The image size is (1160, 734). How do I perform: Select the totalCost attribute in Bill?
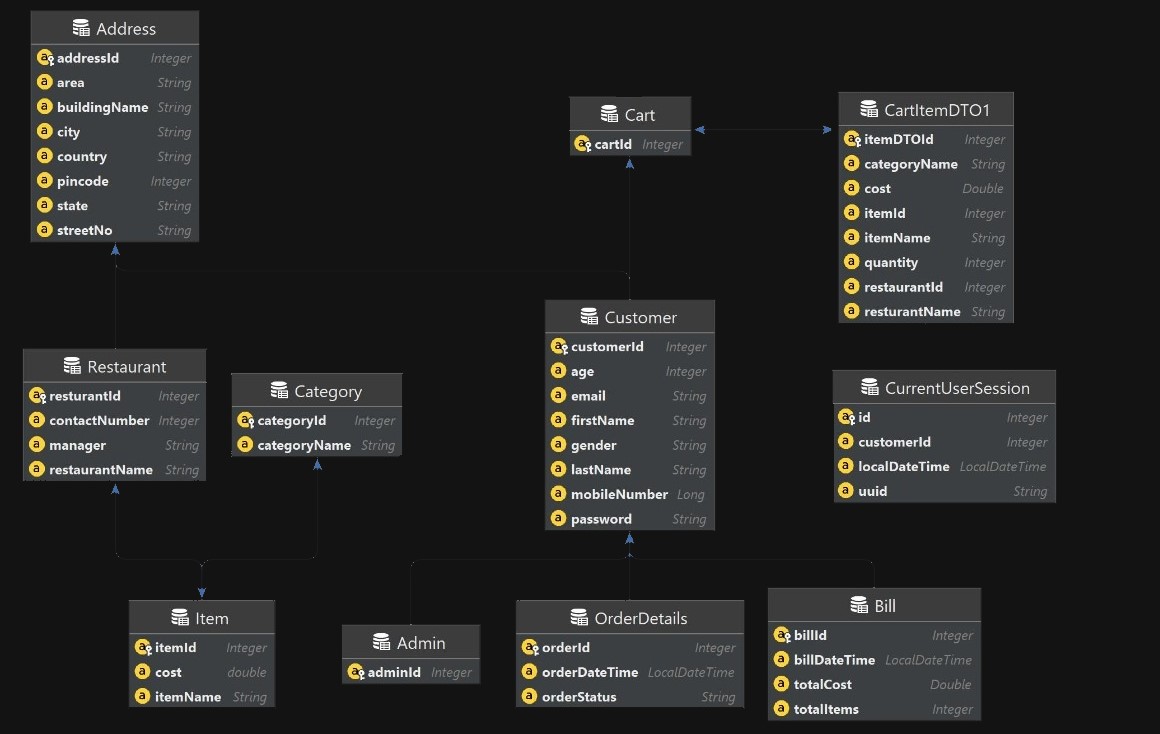point(823,684)
